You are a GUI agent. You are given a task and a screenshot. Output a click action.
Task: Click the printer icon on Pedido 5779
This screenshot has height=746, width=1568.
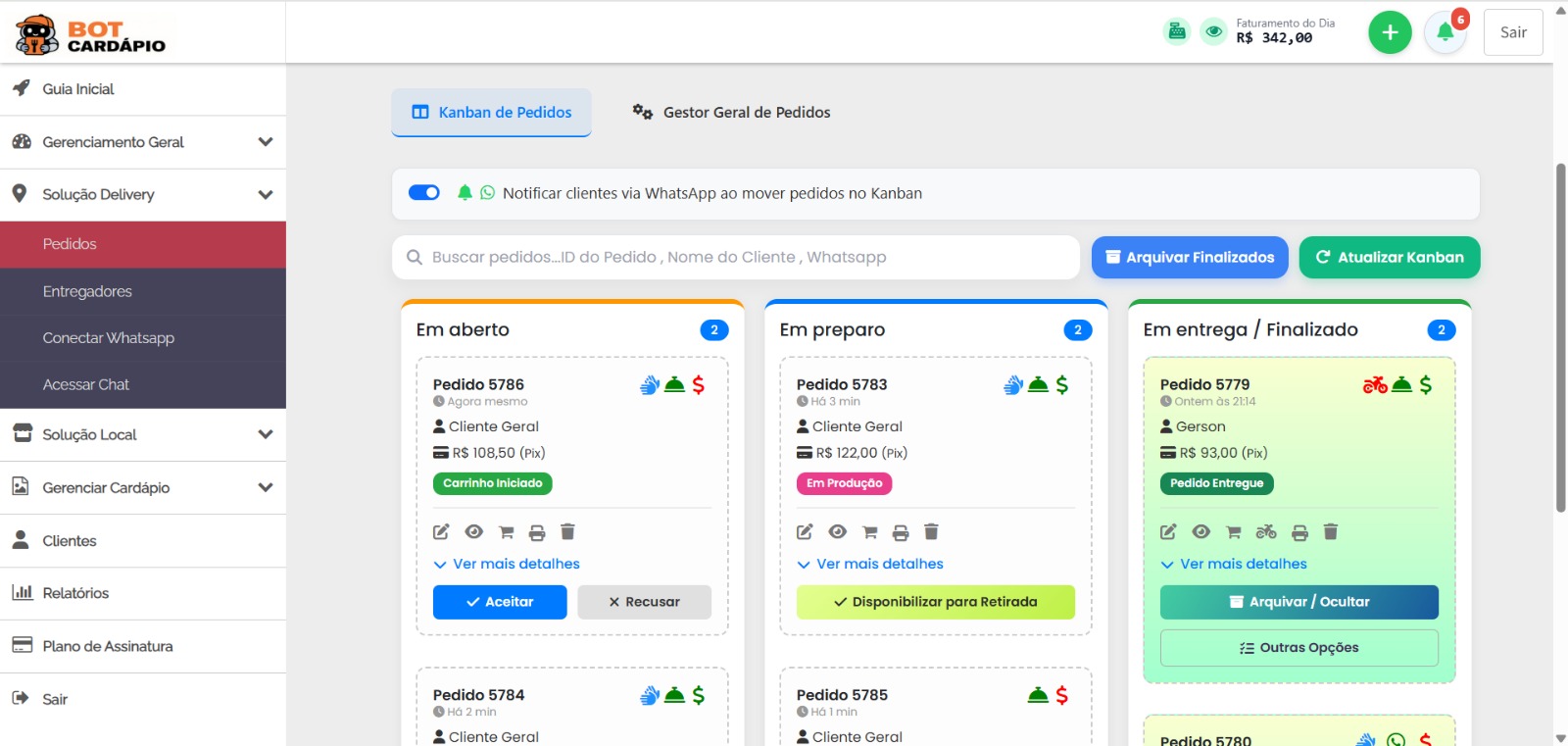pos(1299,532)
